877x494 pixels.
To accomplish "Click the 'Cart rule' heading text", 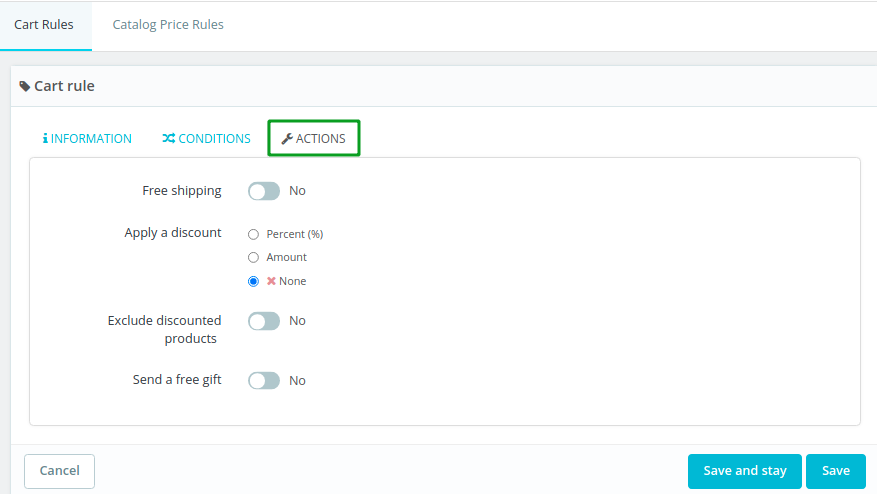I will pyautogui.click(x=64, y=86).
